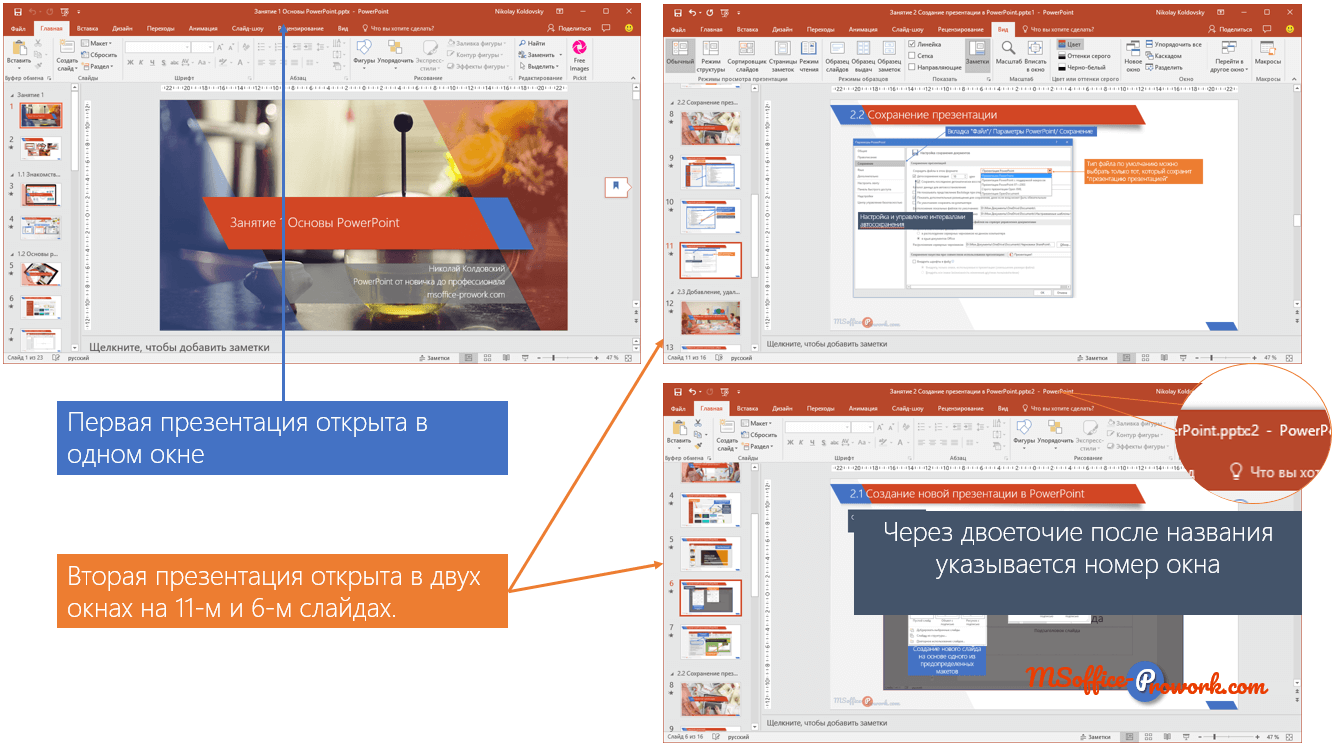1333x747 pixels.
Task: Click Образец заметок in pptx:1 window
Action: [x=889, y=56]
